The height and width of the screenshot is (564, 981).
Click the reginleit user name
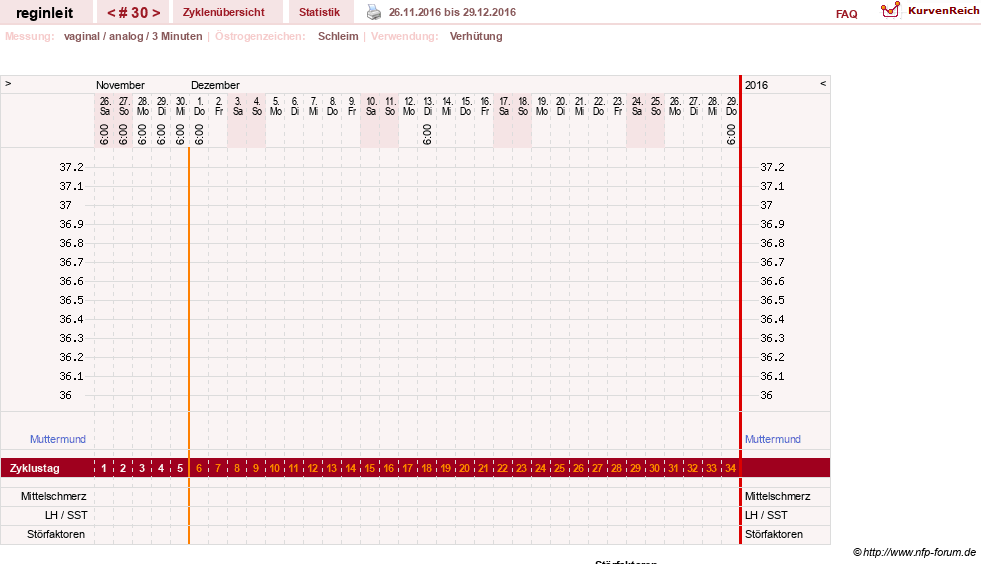44,13
